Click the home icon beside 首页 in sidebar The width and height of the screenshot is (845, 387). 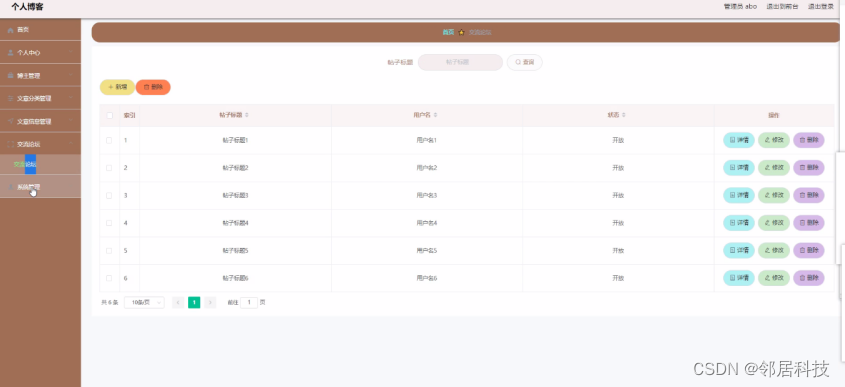pyautogui.click(x=10, y=30)
